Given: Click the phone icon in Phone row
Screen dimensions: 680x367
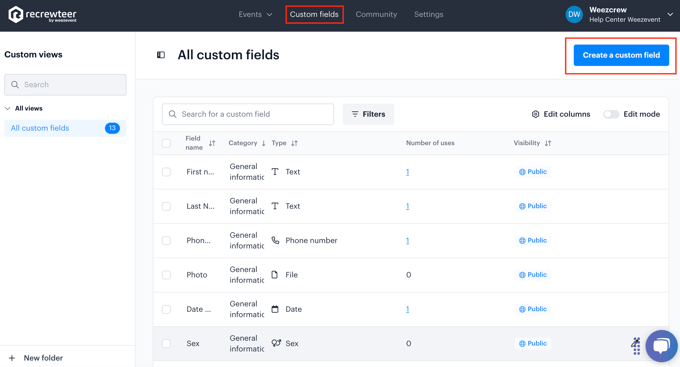Looking at the screenshot, I should click(275, 240).
